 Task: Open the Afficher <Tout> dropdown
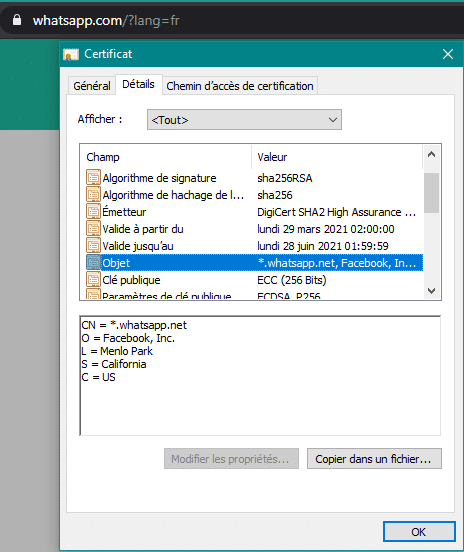(244, 120)
